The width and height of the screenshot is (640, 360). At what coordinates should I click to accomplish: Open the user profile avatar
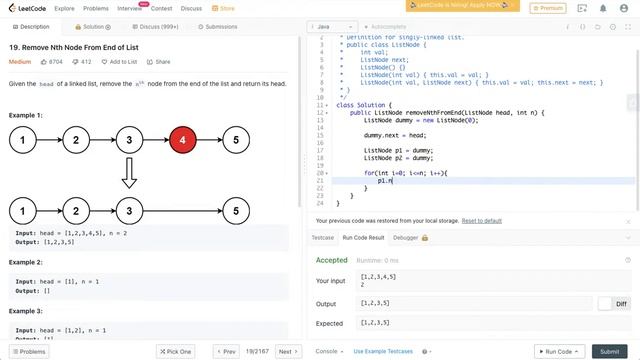point(624,8)
